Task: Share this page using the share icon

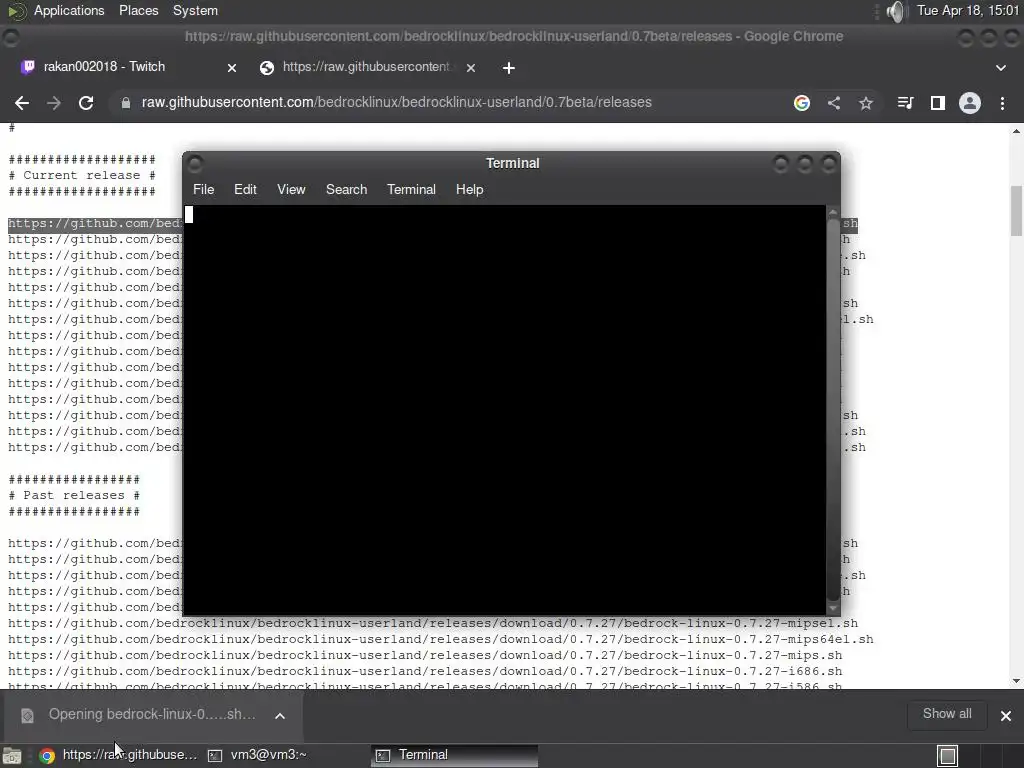Action: pyautogui.click(x=834, y=103)
